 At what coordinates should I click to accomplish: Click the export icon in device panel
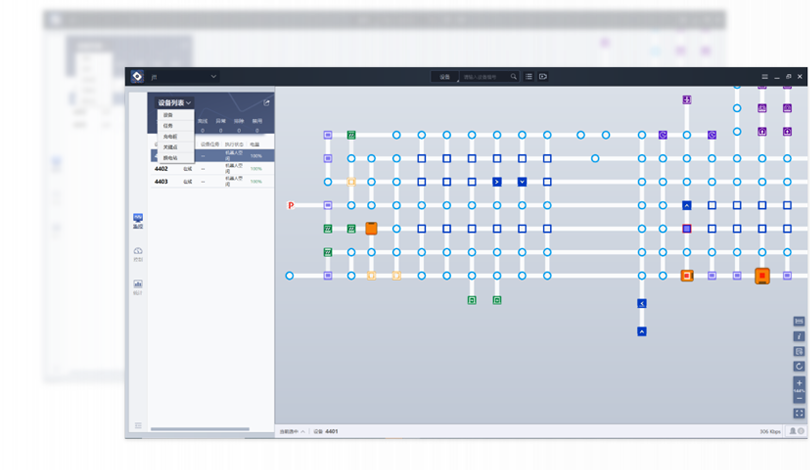pos(266,102)
